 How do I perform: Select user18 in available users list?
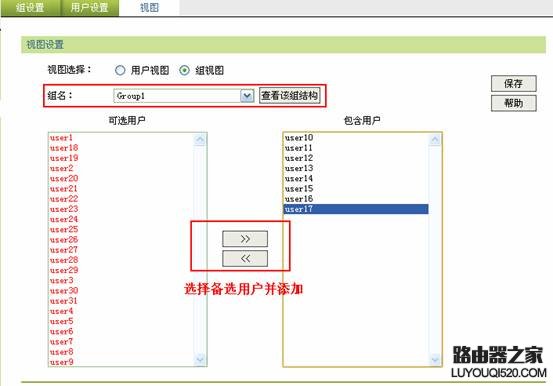click(x=122, y=148)
